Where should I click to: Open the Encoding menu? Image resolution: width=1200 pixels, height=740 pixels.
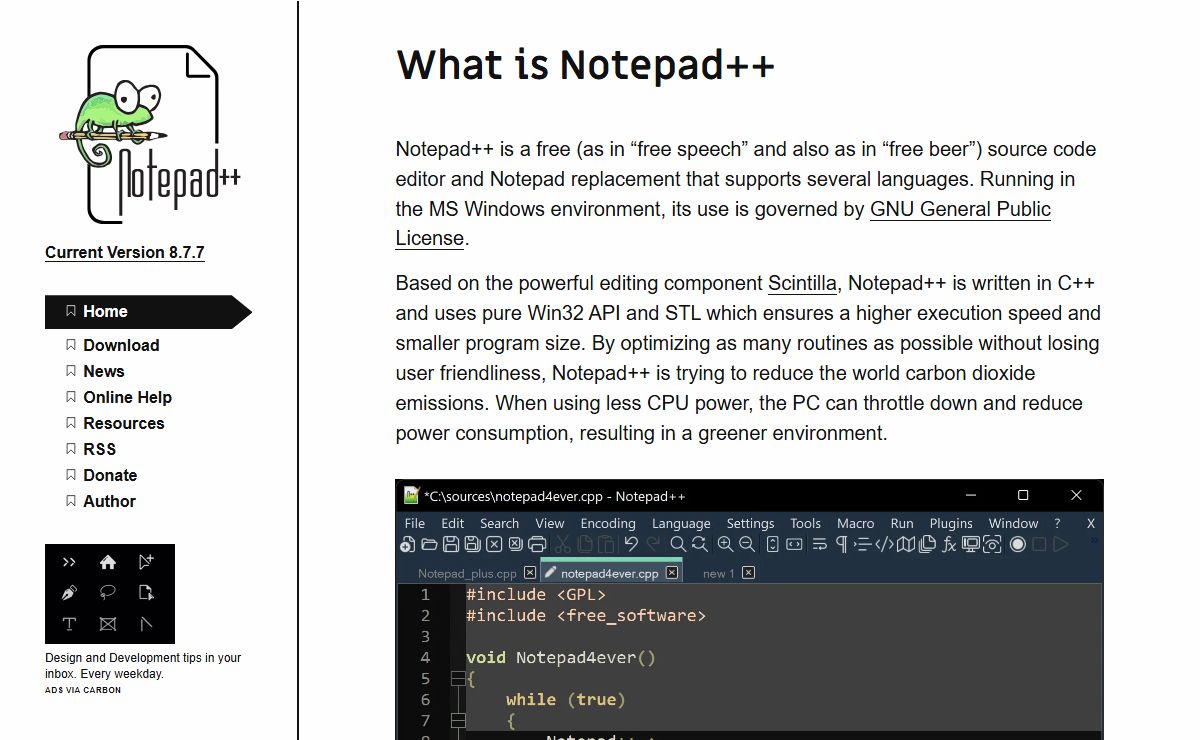(x=608, y=523)
